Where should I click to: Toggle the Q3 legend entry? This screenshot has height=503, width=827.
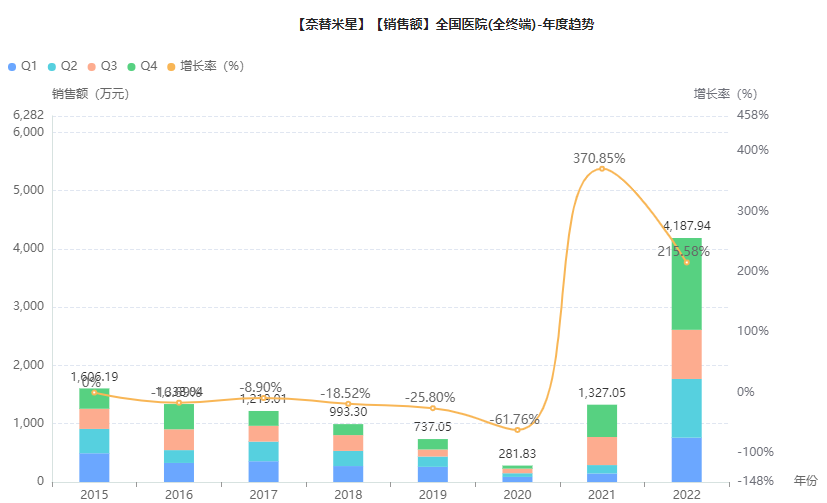(x=102, y=66)
